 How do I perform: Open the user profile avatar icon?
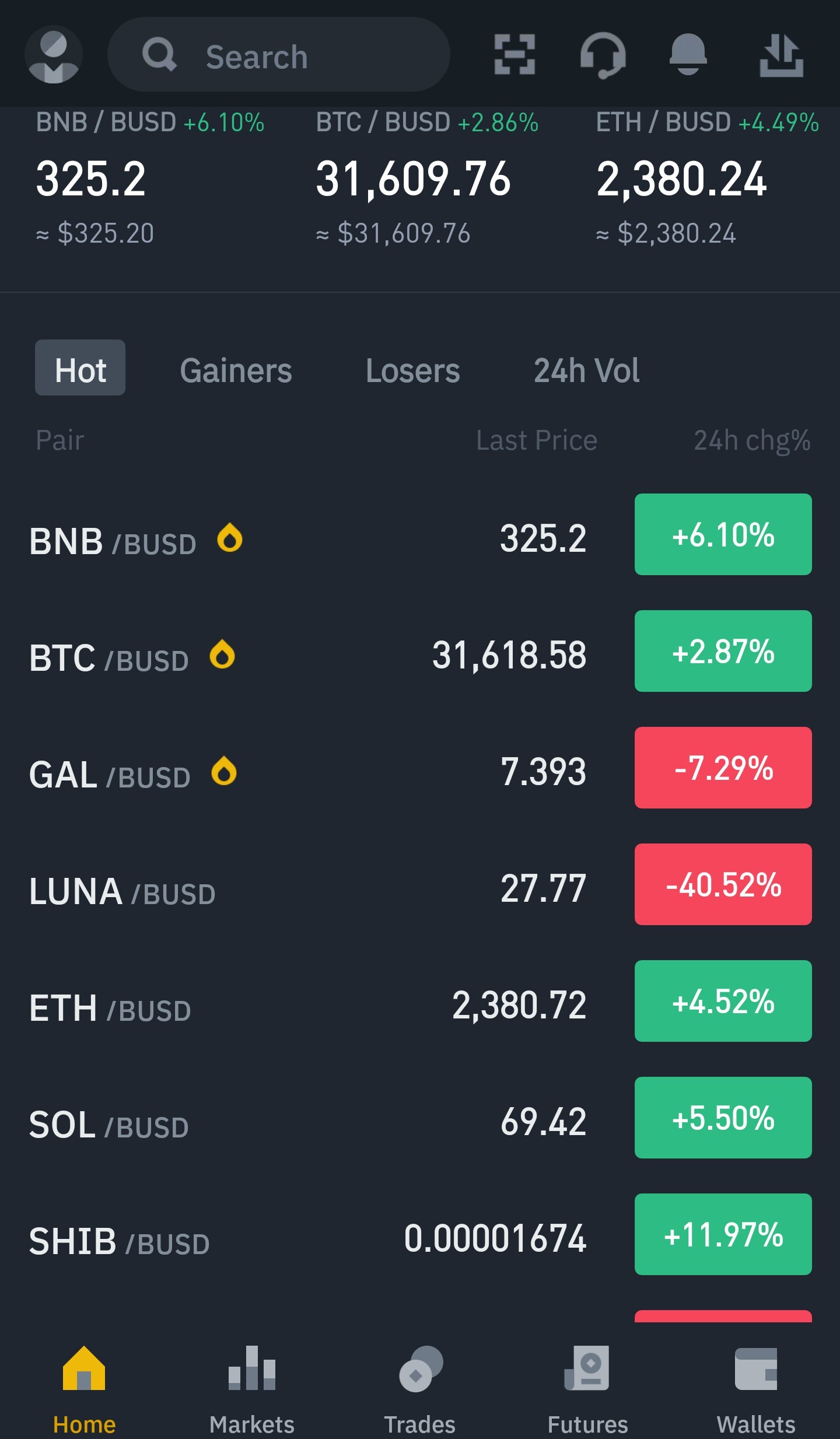coord(54,54)
